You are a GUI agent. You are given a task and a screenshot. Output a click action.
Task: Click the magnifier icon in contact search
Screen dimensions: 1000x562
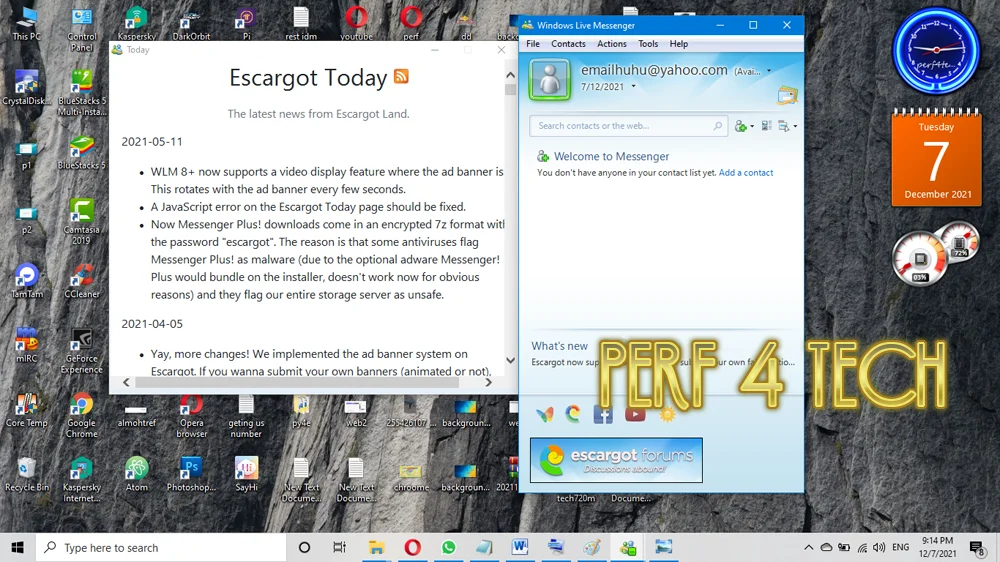click(717, 126)
